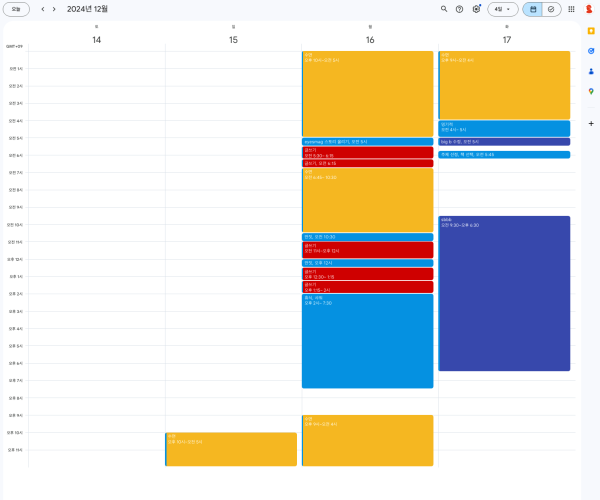Go to the next period with right chevron
600x500 pixels.
pos(56,9)
